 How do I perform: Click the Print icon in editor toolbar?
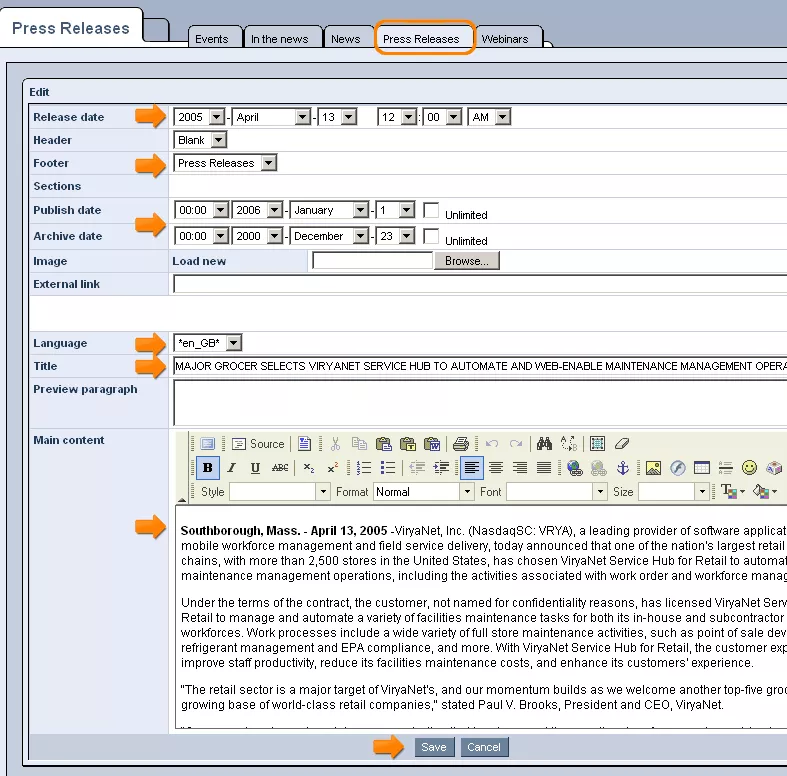460,444
